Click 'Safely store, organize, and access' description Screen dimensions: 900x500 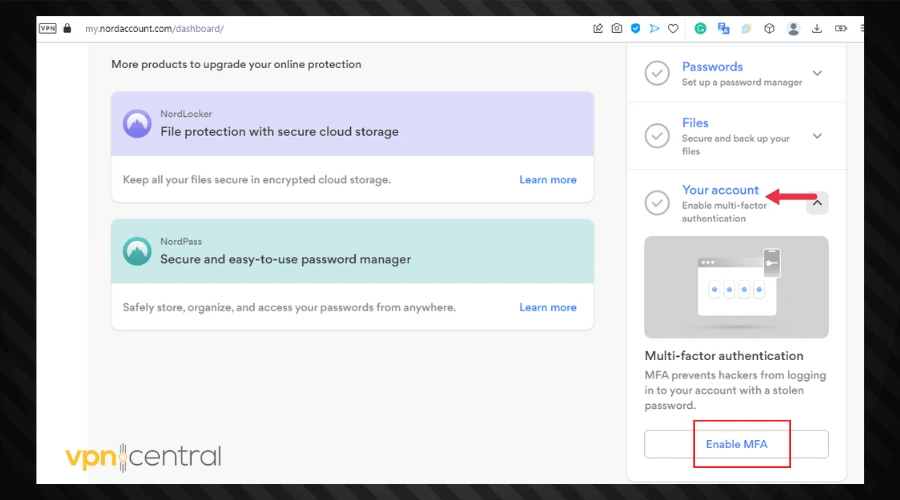point(289,307)
